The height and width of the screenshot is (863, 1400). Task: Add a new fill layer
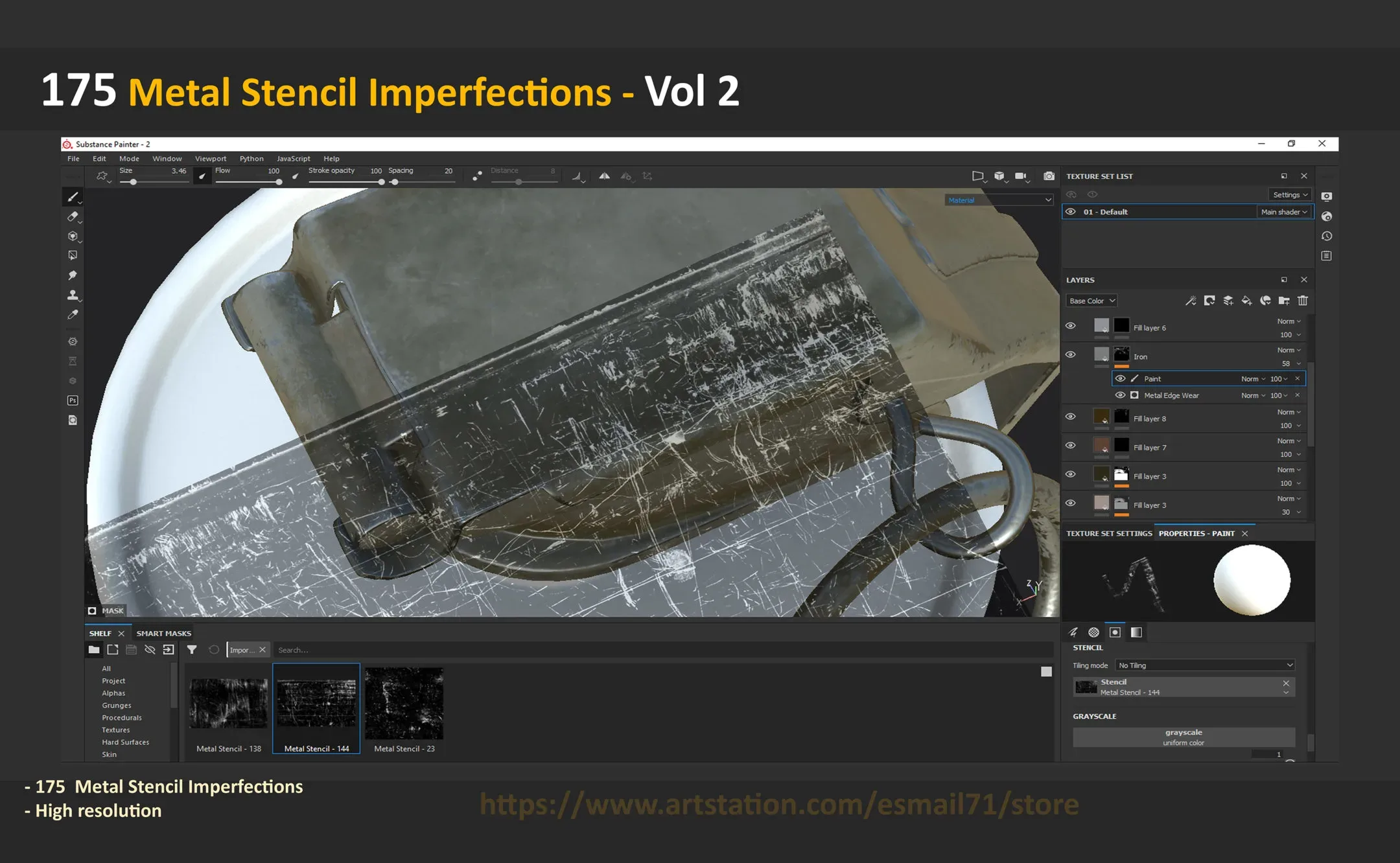point(1246,301)
